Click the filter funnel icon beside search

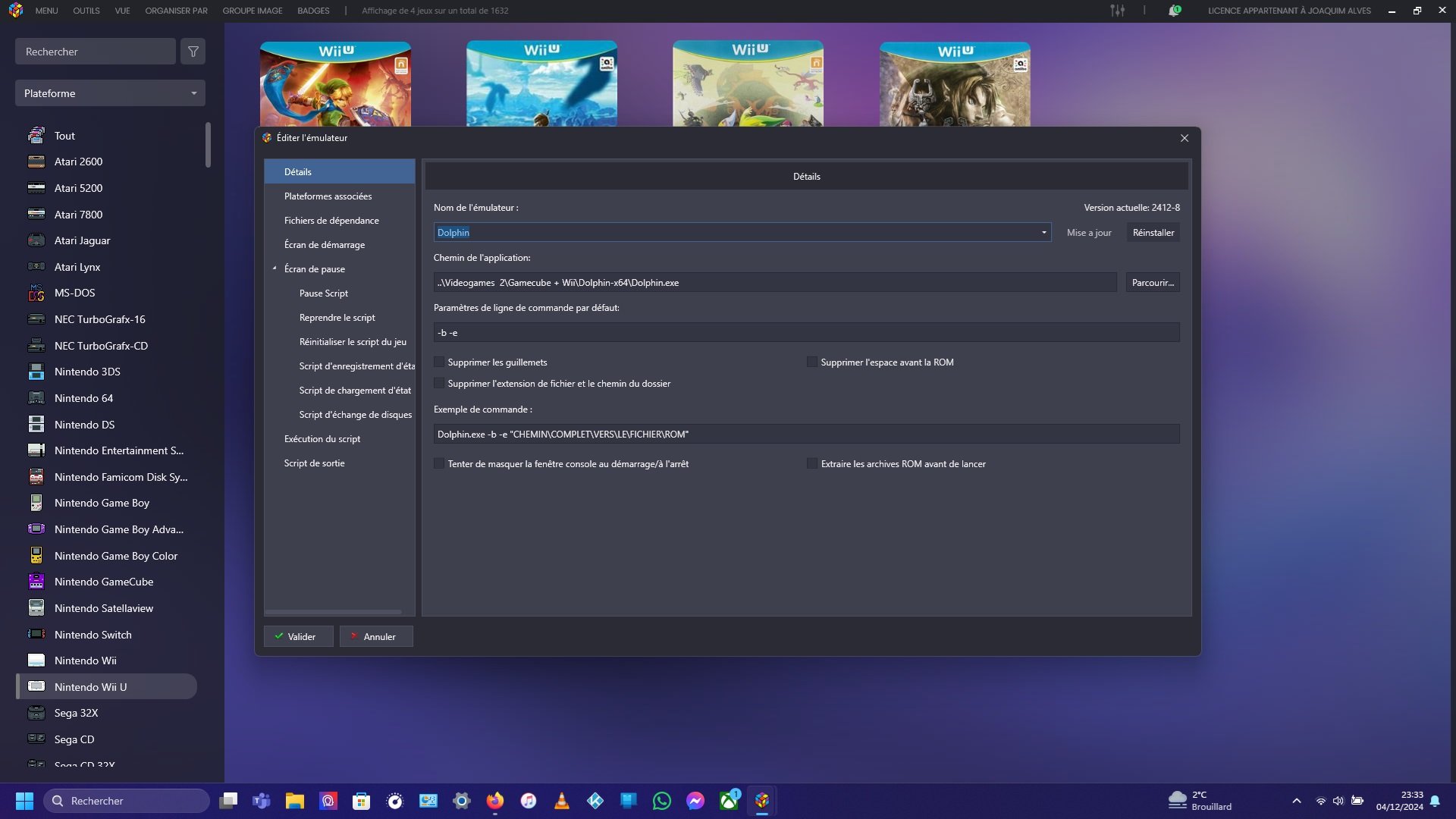[193, 52]
